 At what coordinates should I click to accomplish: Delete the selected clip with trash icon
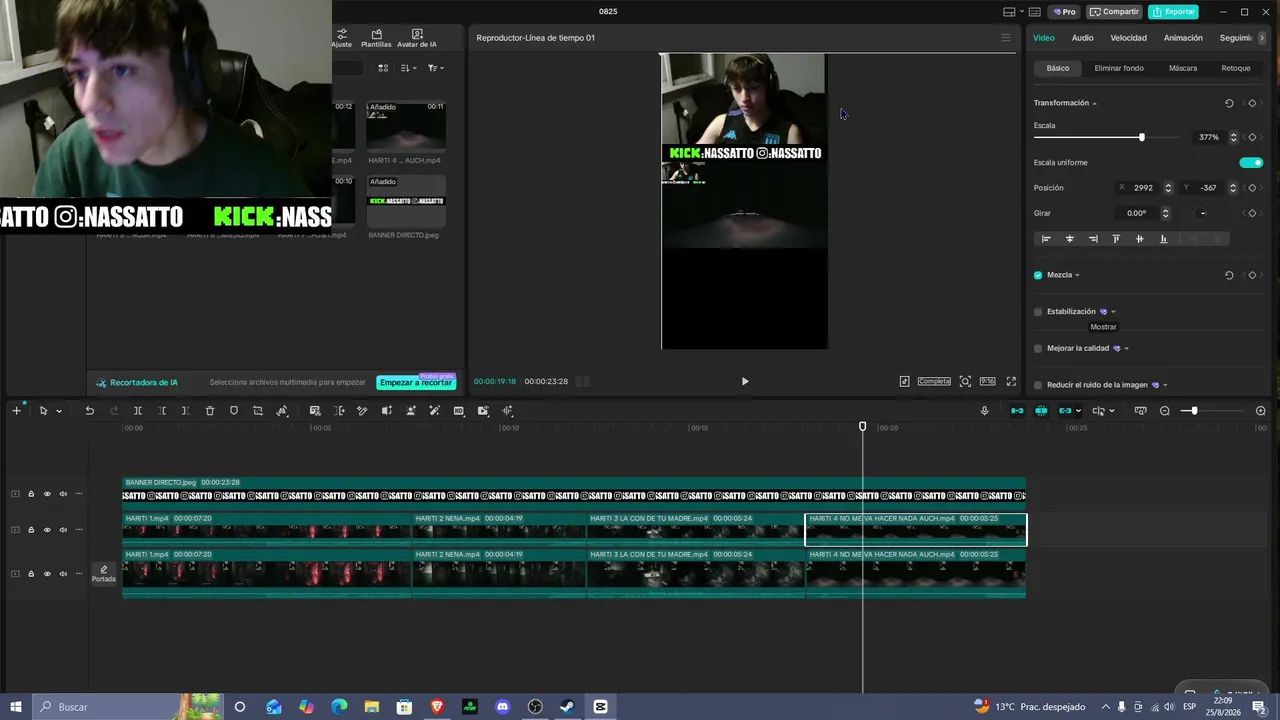210,411
